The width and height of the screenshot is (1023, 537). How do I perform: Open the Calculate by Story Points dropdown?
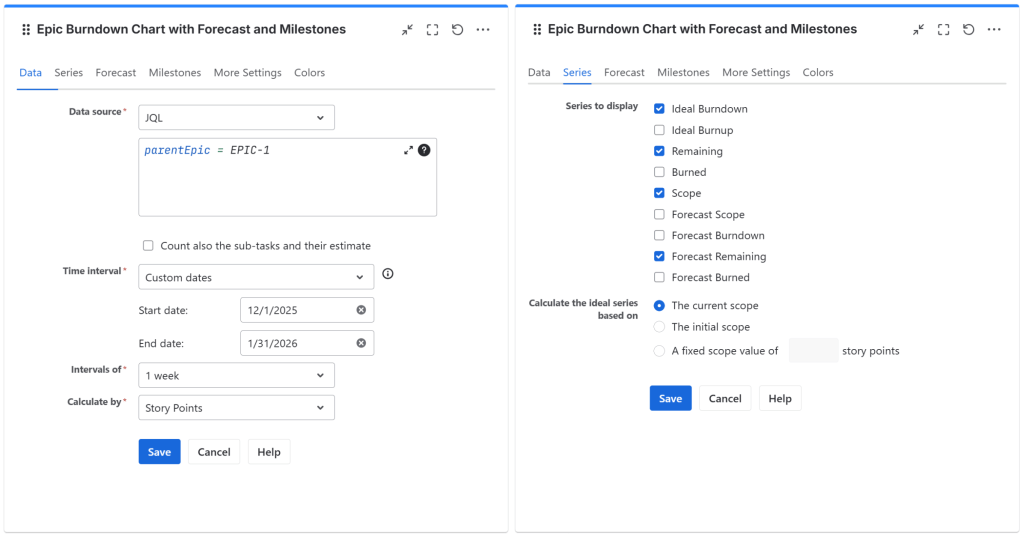coord(236,408)
